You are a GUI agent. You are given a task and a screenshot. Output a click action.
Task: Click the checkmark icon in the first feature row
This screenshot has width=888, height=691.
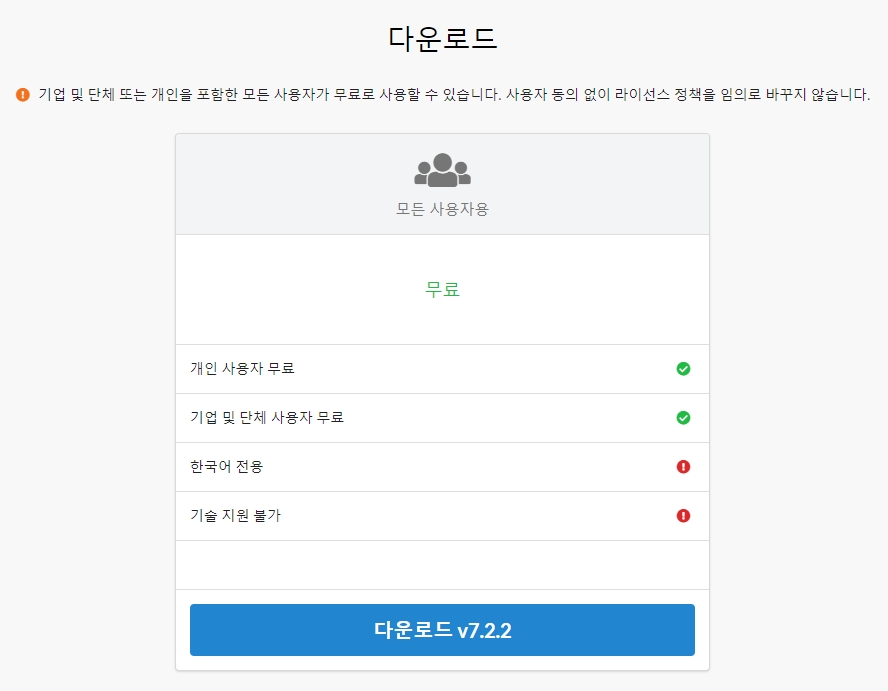[x=684, y=369]
